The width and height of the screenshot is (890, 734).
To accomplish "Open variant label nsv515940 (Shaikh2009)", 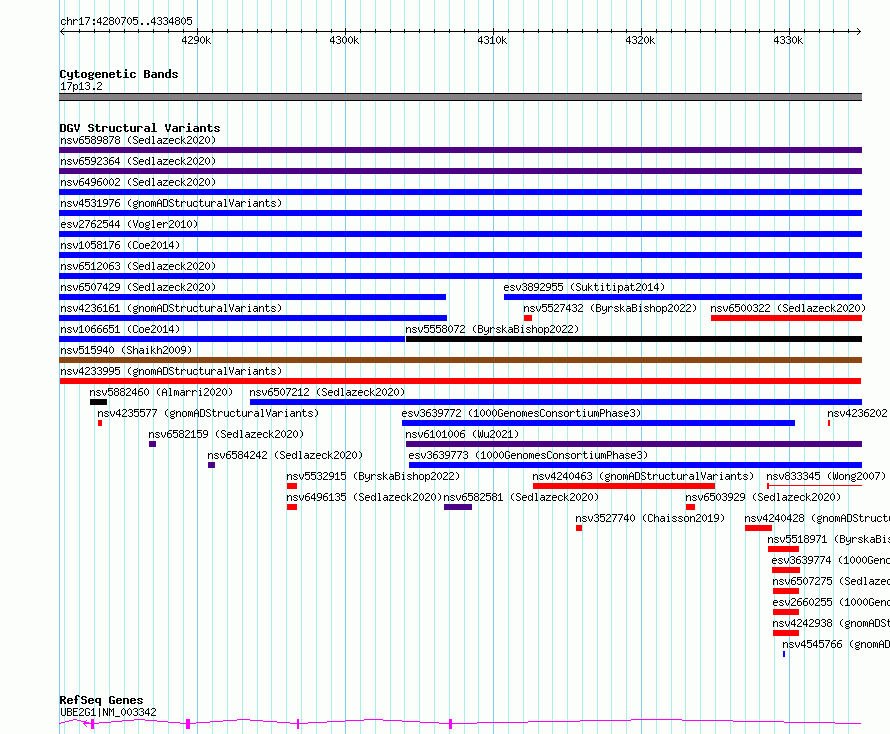I will pos(126,350).
